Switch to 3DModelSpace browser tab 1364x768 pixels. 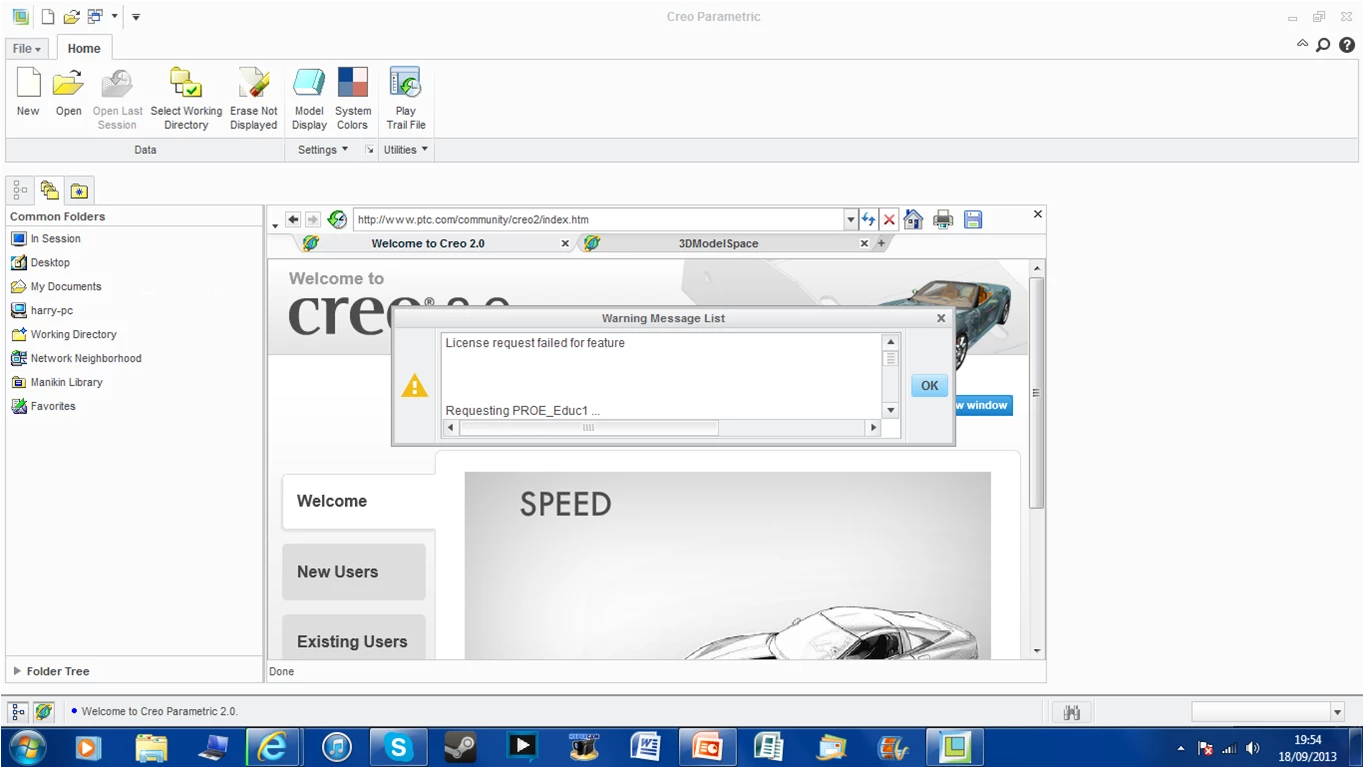coord(718,243)
